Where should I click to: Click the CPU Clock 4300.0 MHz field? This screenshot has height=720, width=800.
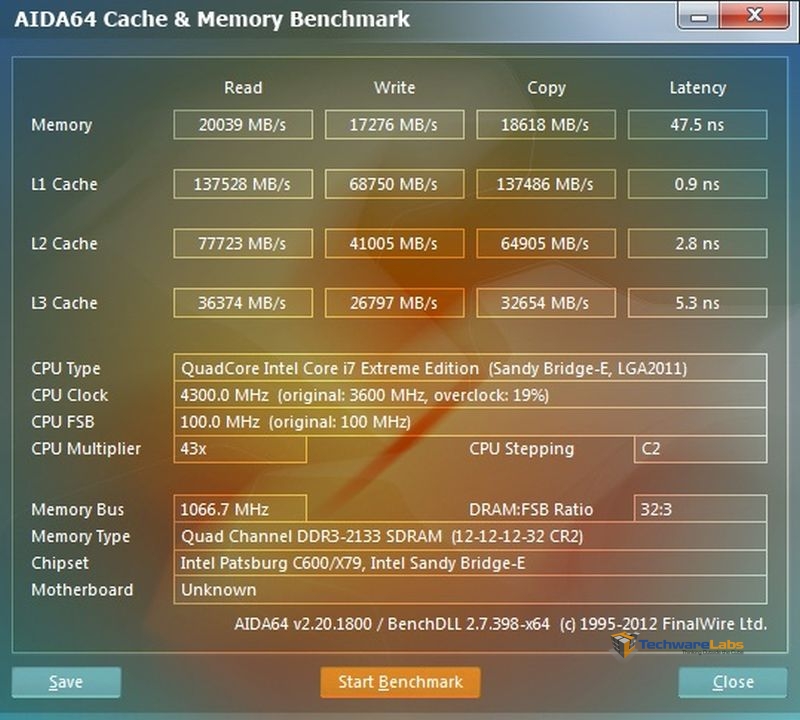click(470, 394)
